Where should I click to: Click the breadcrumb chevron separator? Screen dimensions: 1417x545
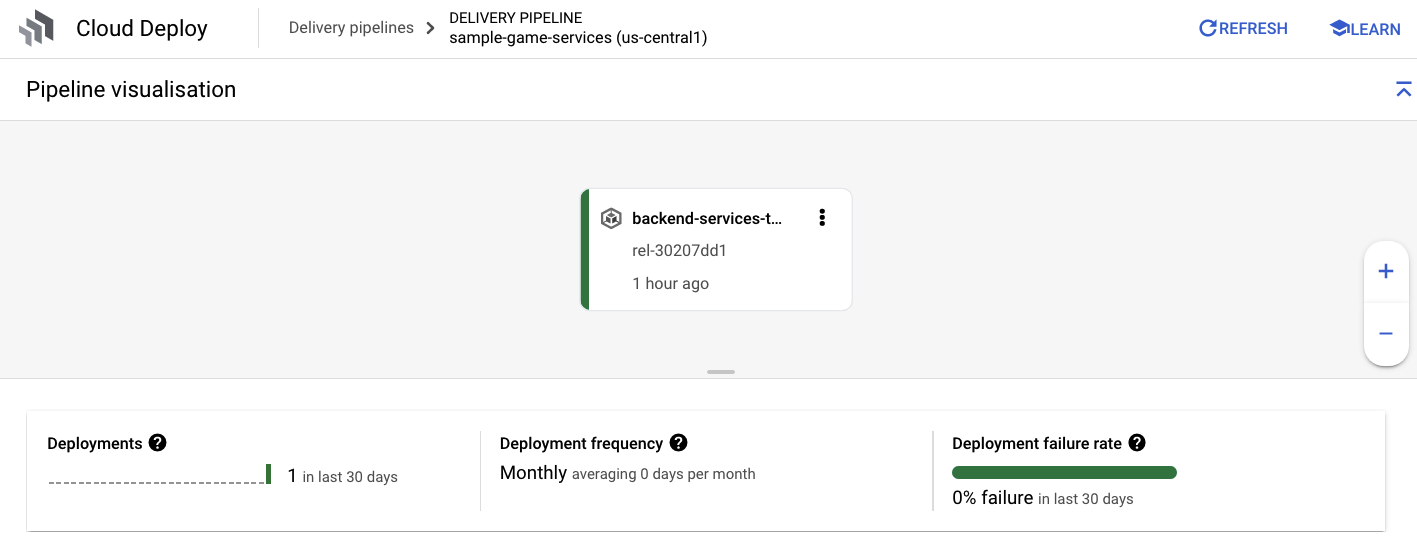[431, 28]
